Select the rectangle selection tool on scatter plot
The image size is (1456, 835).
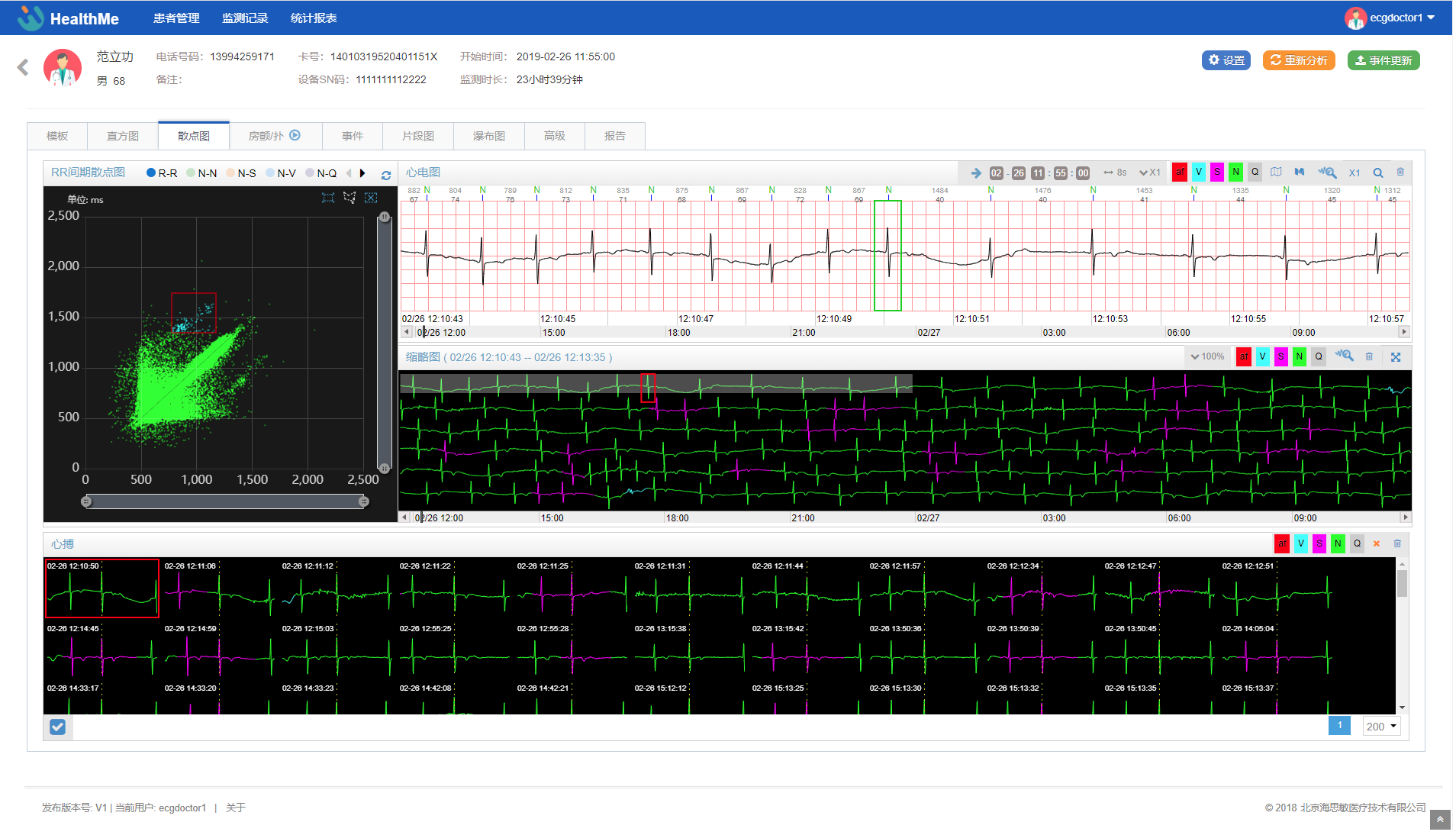click(x=328, y=198)
